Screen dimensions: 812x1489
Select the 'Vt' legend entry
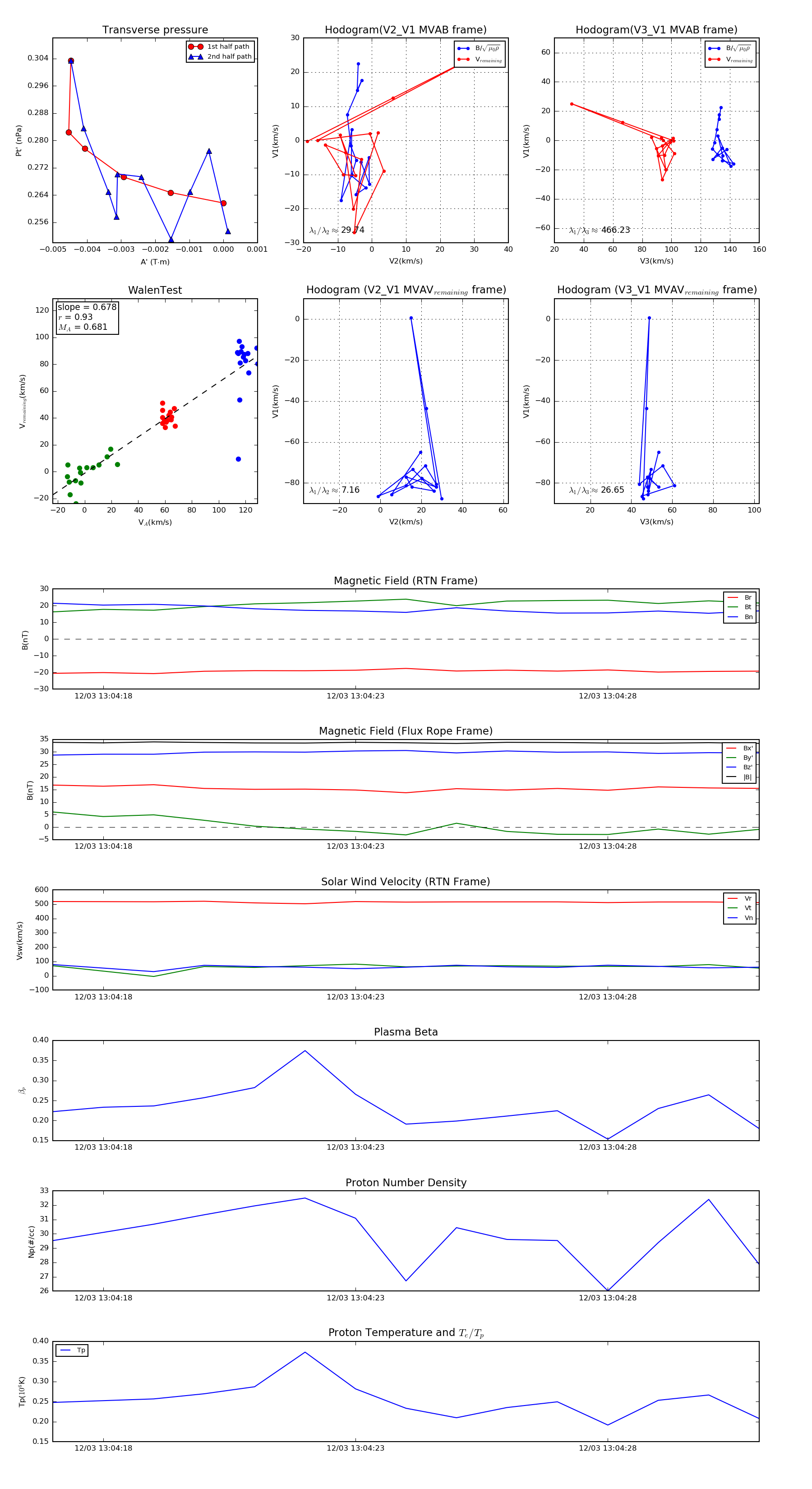coord(740,908)
